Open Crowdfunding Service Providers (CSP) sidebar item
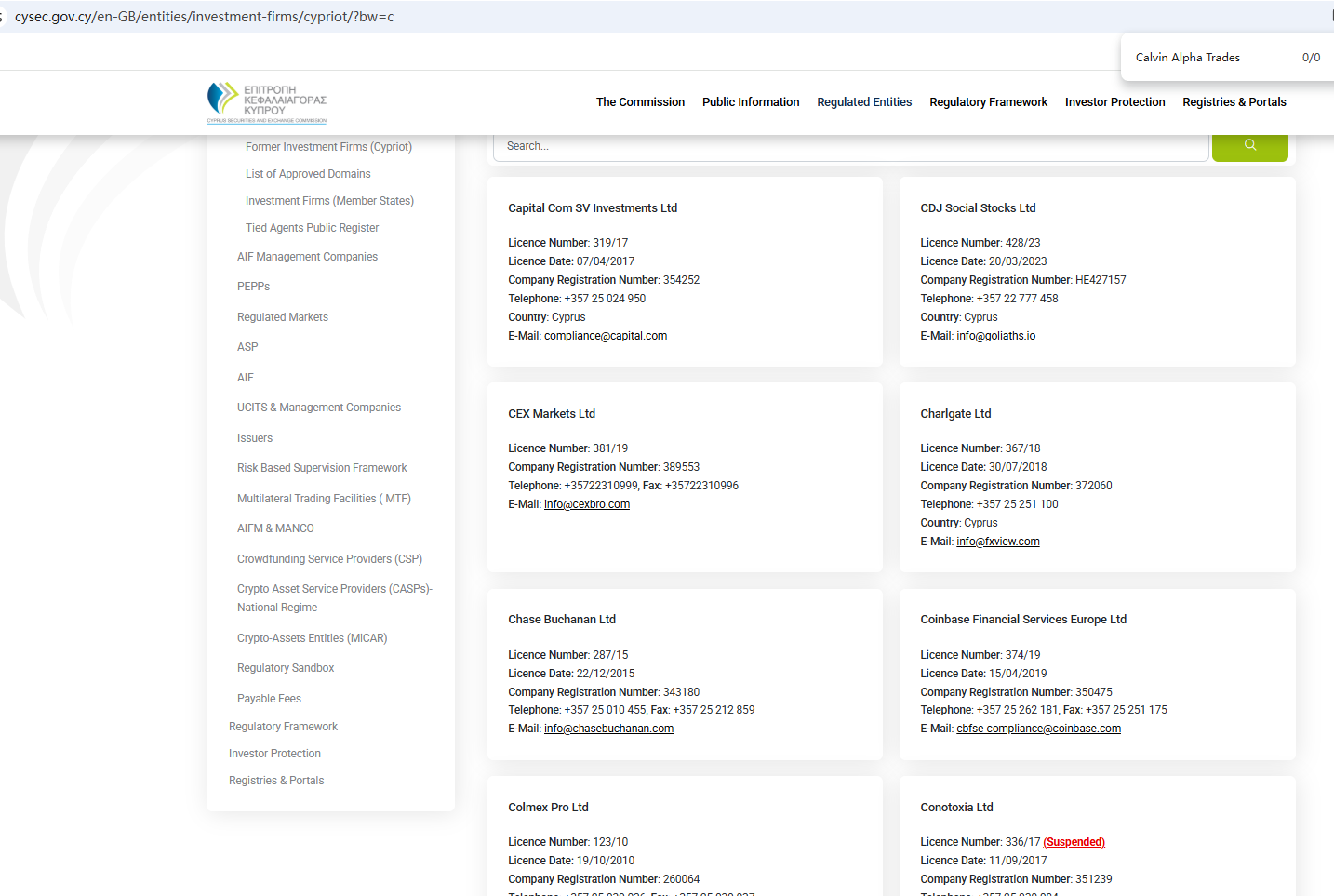The image size is (1334, 896). (329, 559)
